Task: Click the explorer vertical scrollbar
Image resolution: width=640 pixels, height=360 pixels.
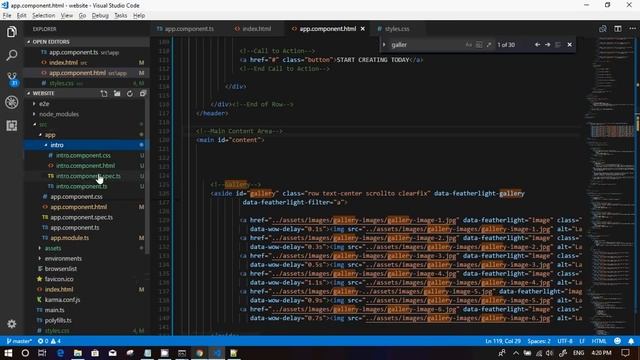Action: 147,176
